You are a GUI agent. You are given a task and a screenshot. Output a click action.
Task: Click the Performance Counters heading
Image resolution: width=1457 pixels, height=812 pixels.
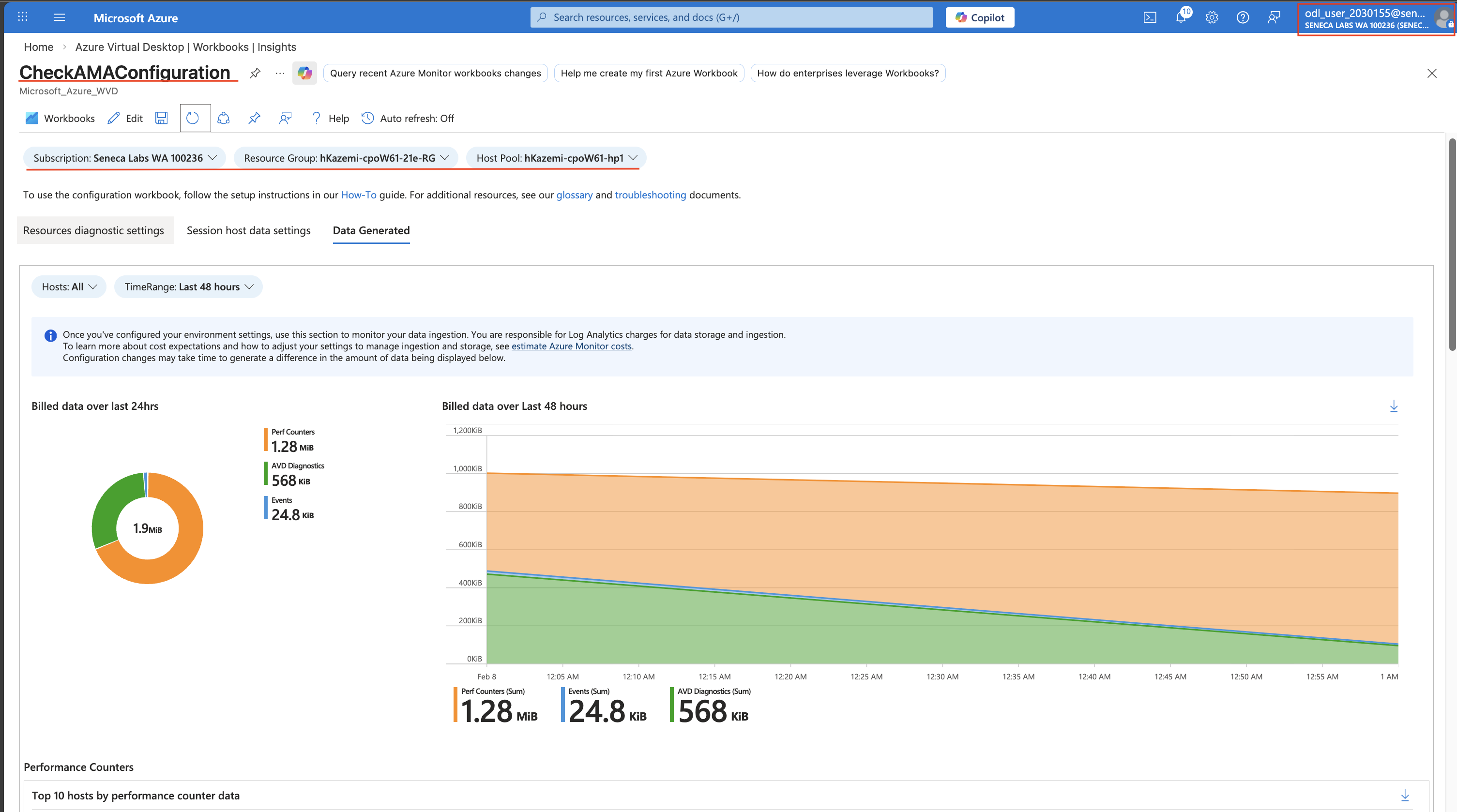(78, 767)
